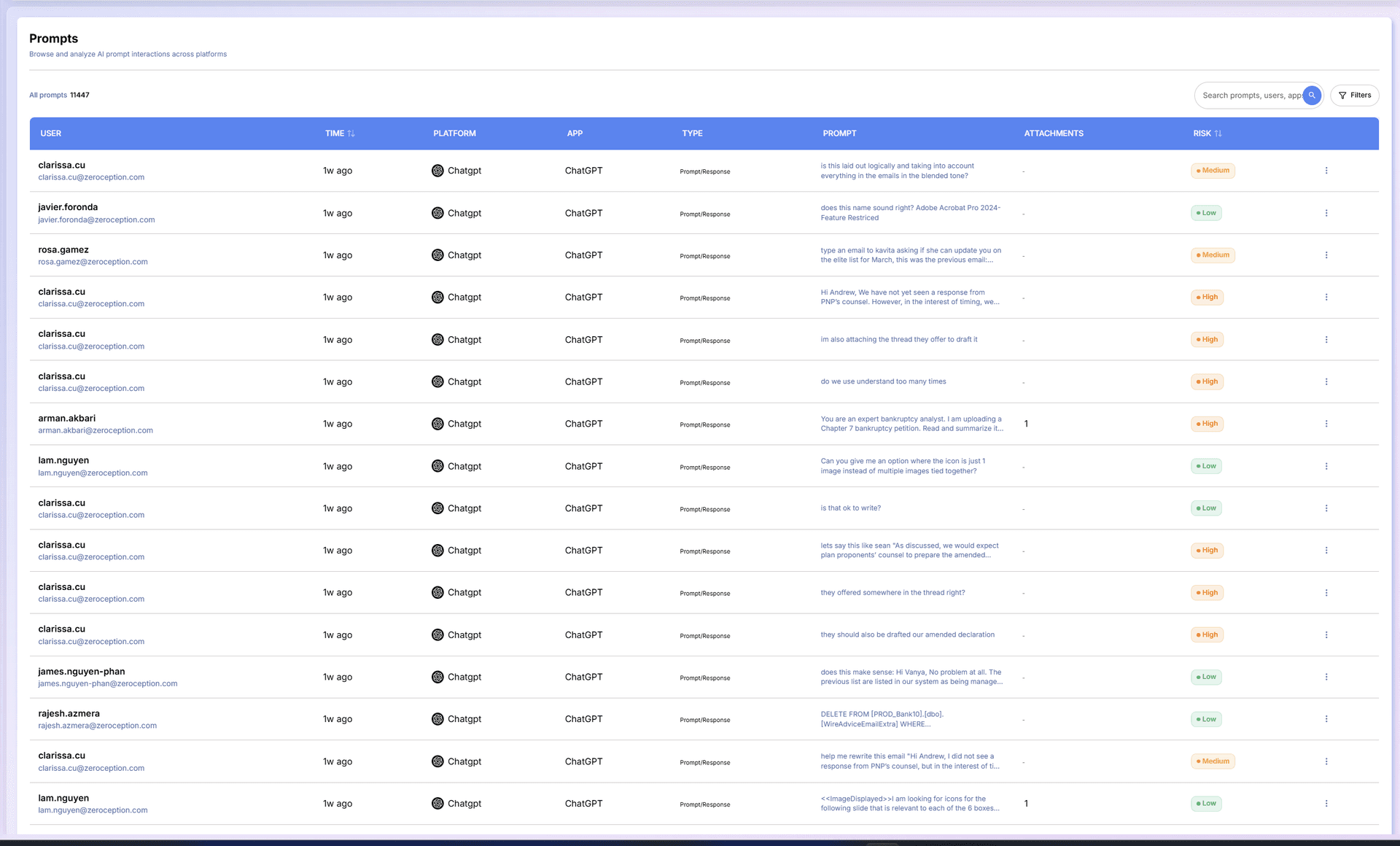
Task: Click ChatGPT logo icon in javier.foronda row
Action: (437, 213)
